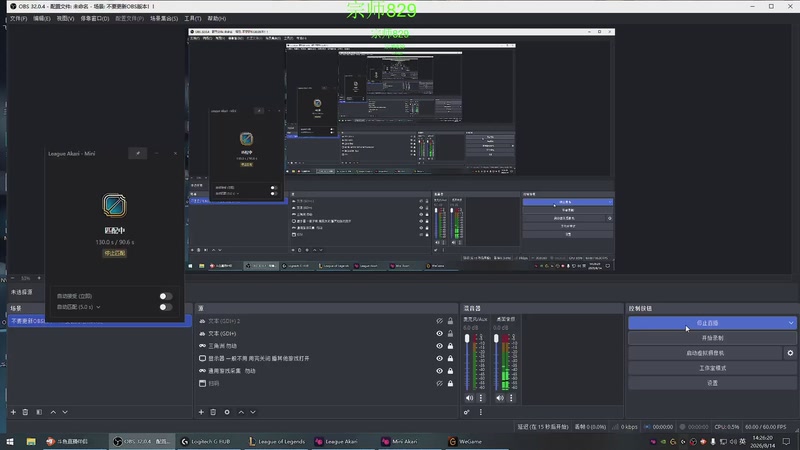Open virtual camera settings gear

click(x=790, y=353)
